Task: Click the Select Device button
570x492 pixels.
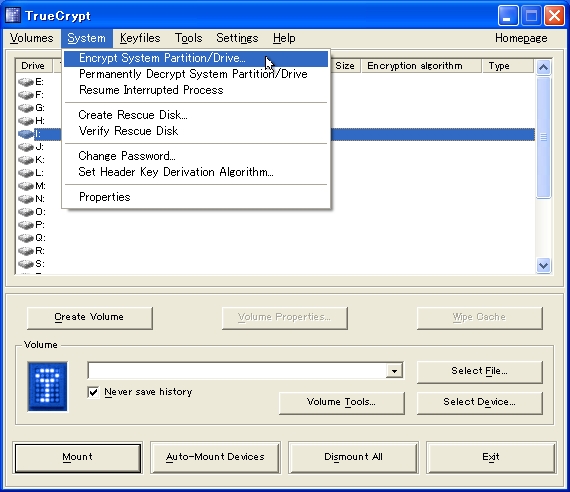Action: pos(479,402)
